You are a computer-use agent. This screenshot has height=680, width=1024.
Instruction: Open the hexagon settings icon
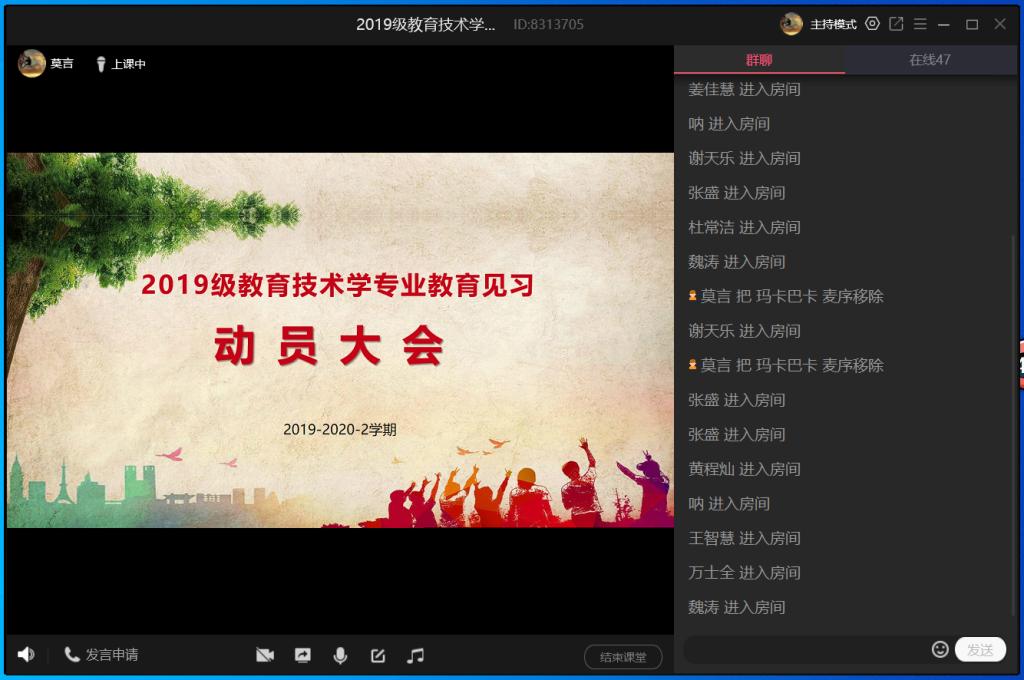tap(872, 24)
